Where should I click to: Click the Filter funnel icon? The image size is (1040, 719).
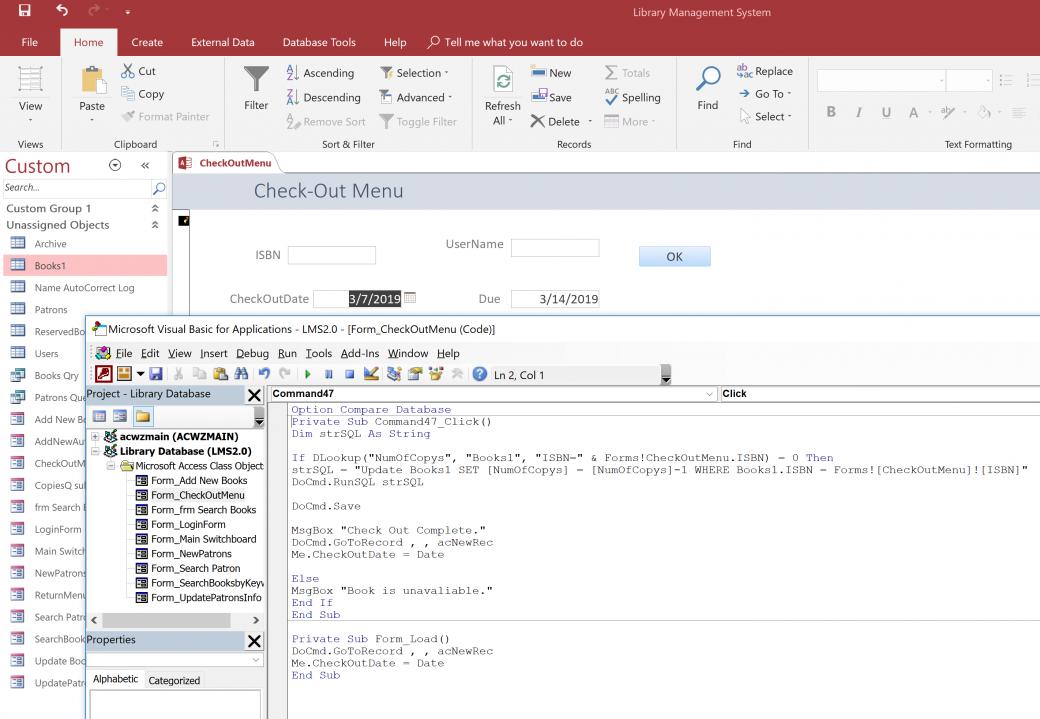click(x=256, y=80)
